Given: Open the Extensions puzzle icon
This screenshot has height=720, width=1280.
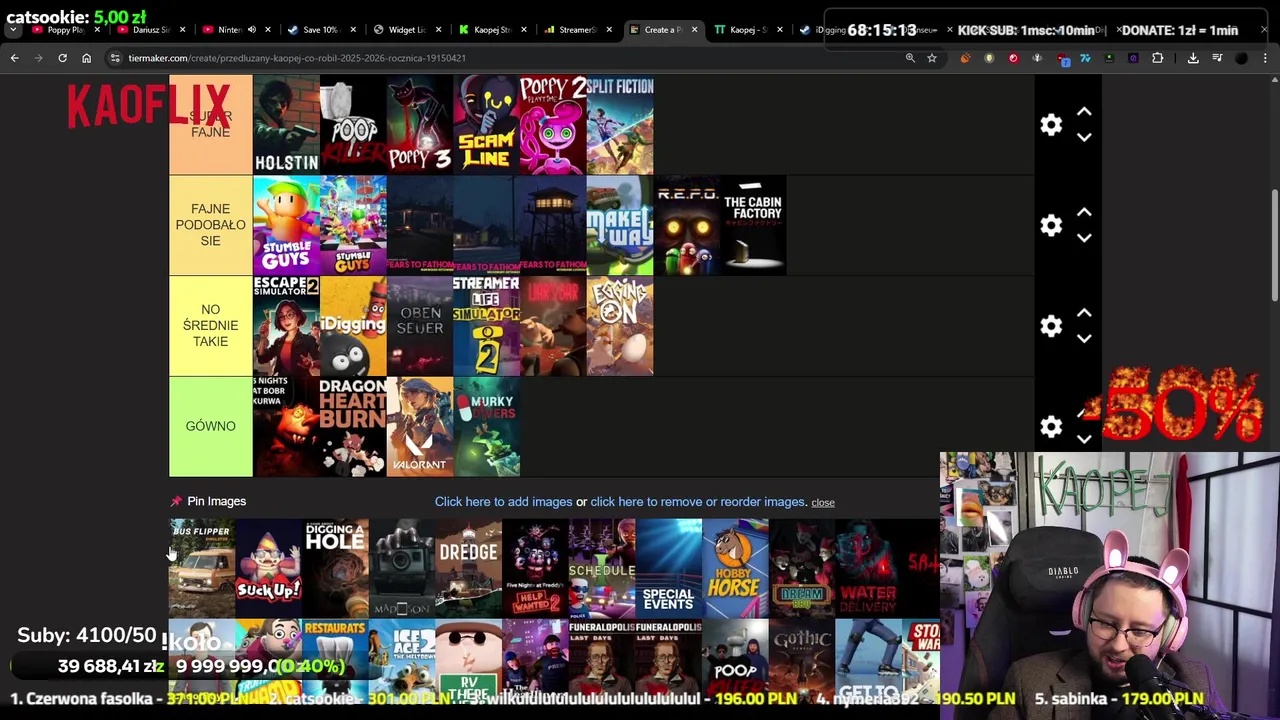Looking at the screenshot, I should click(1157, 58).
